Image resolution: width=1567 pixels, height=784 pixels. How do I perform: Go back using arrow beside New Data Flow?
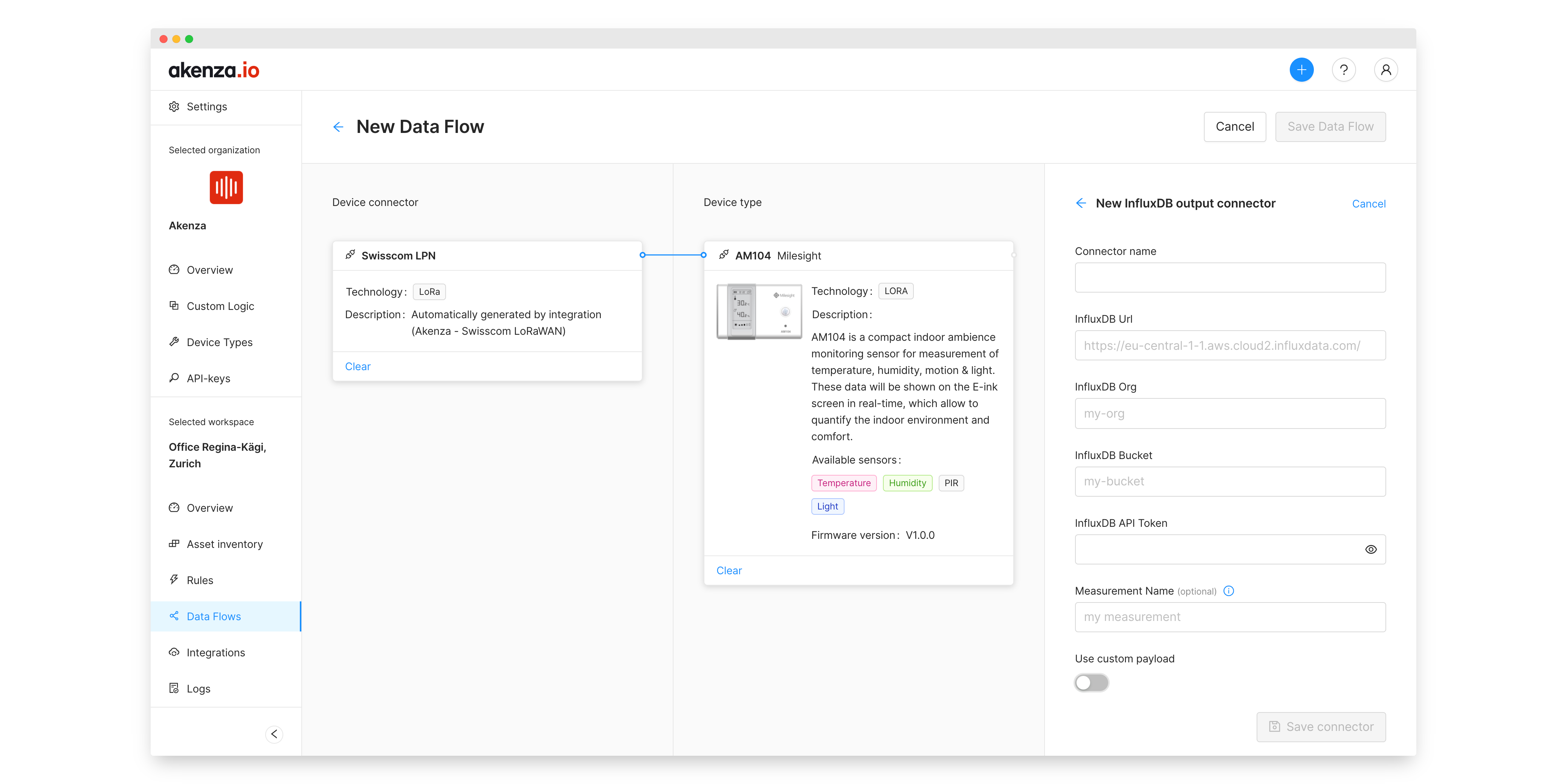coord(338,127)
